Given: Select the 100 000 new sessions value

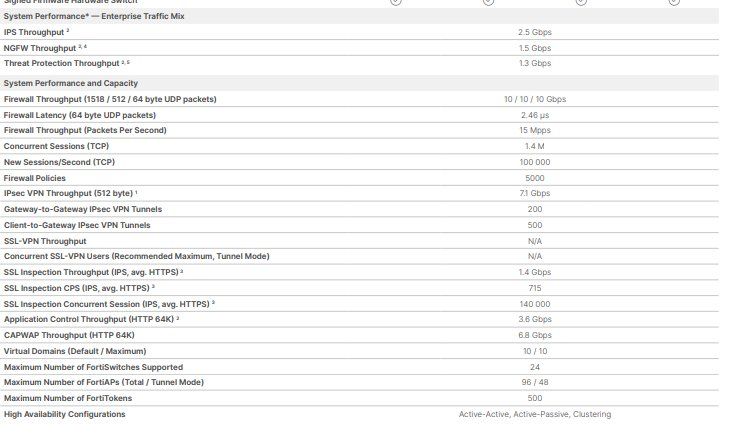Looking at the screenshot, I should coord(535,162).
